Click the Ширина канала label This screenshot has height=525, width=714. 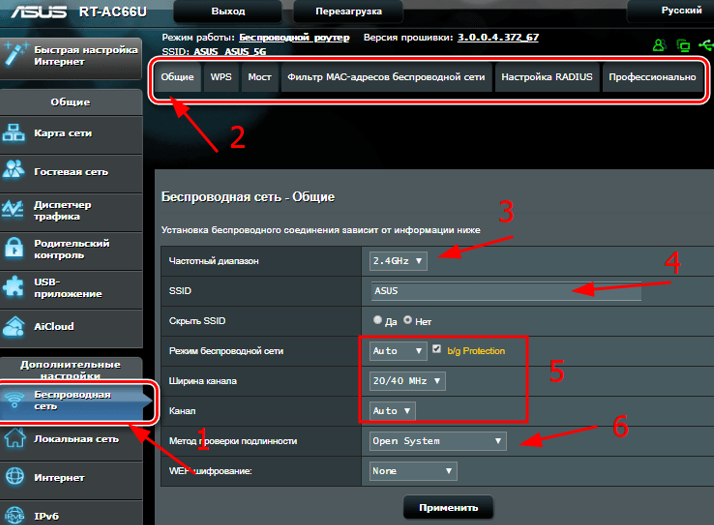(x=203, y=381)
